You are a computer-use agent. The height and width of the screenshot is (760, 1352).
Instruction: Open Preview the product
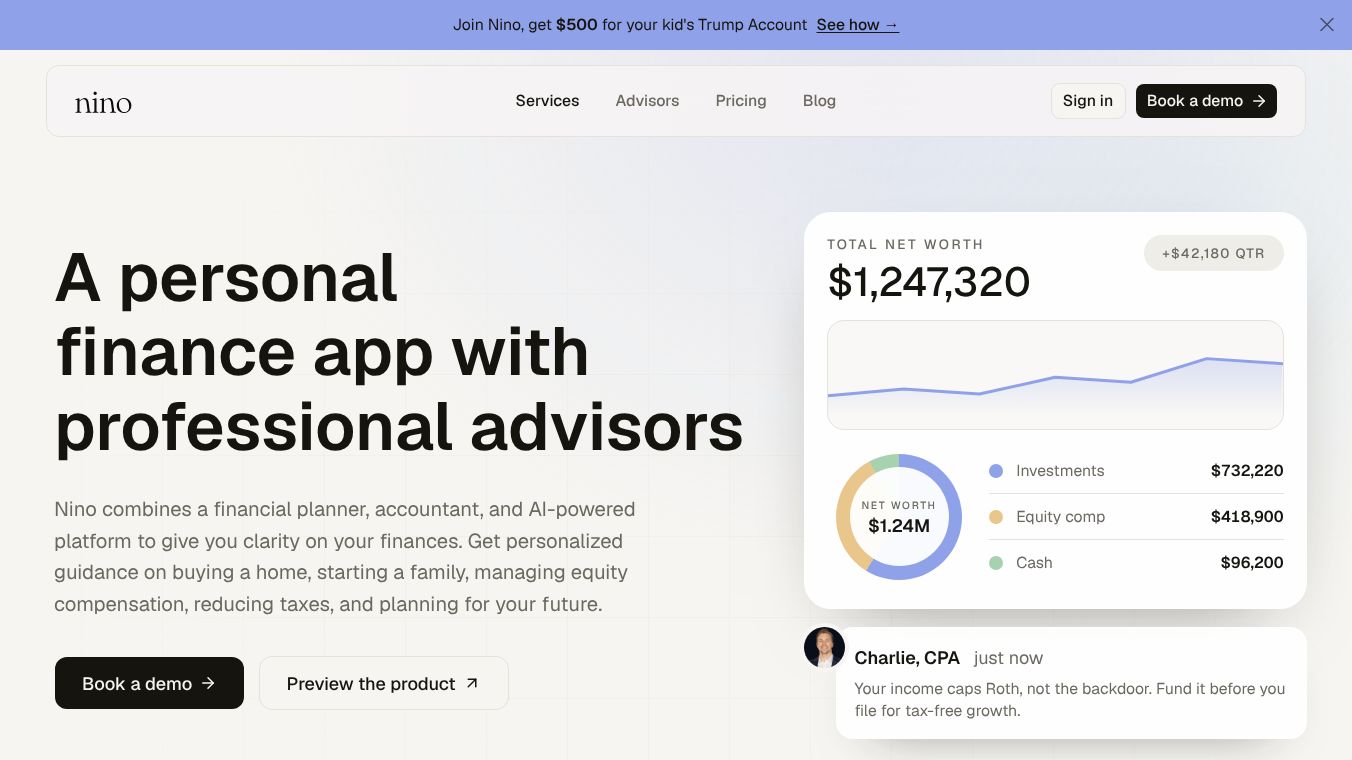tap(384, 683)
